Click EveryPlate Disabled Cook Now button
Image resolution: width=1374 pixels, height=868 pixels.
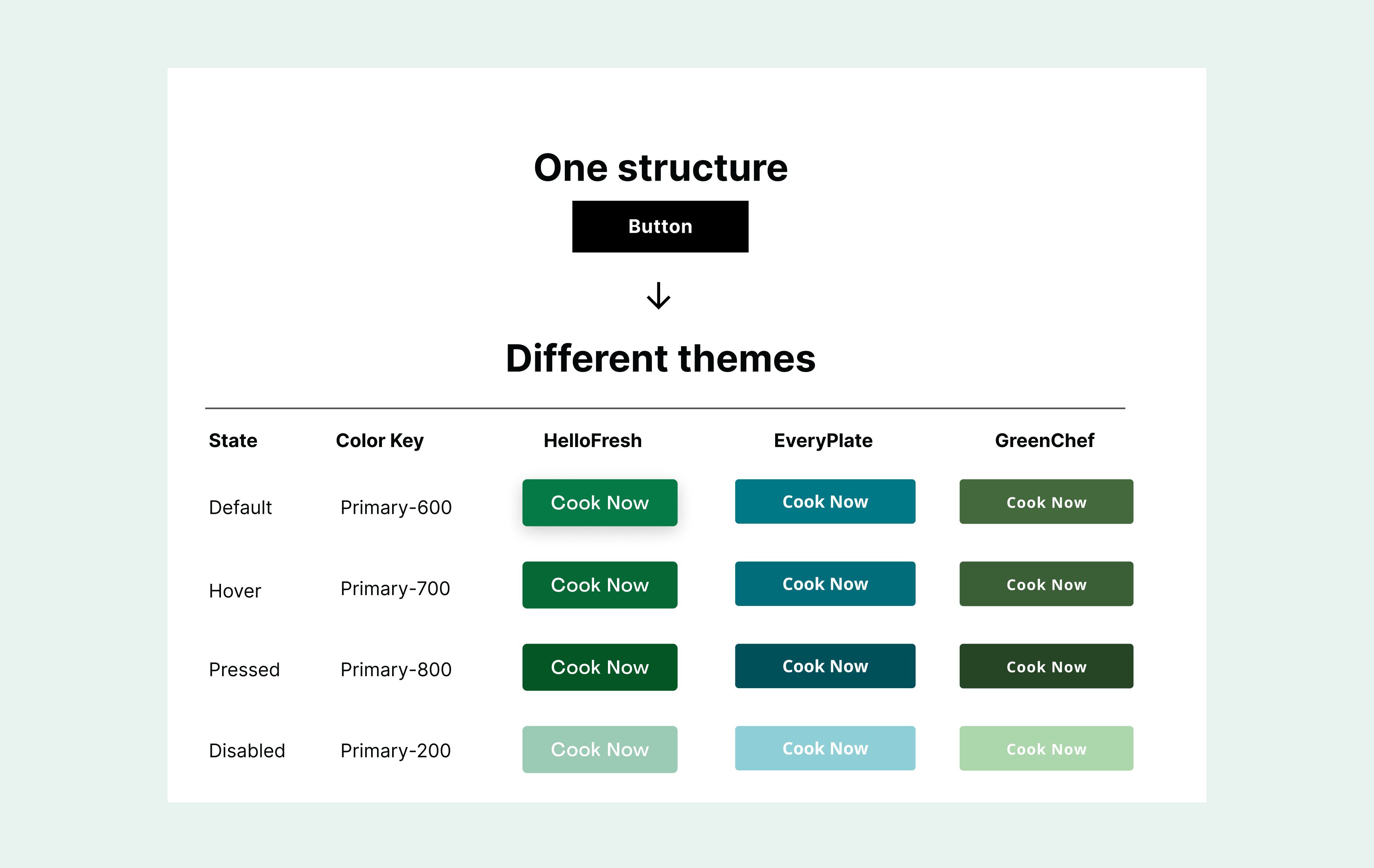(x=825, y=748)
